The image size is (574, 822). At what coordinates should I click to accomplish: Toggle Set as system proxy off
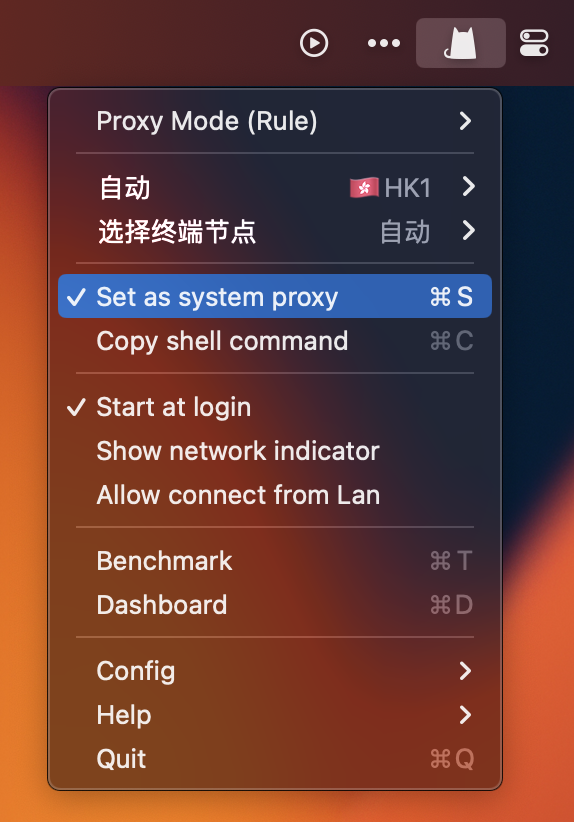point(275,296)
